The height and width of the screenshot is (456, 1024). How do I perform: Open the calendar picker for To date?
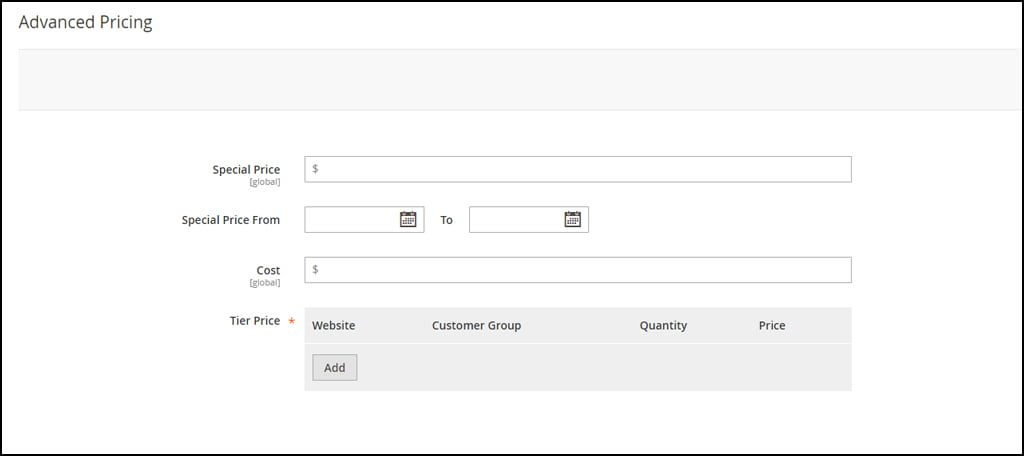(x=573, y=220)
